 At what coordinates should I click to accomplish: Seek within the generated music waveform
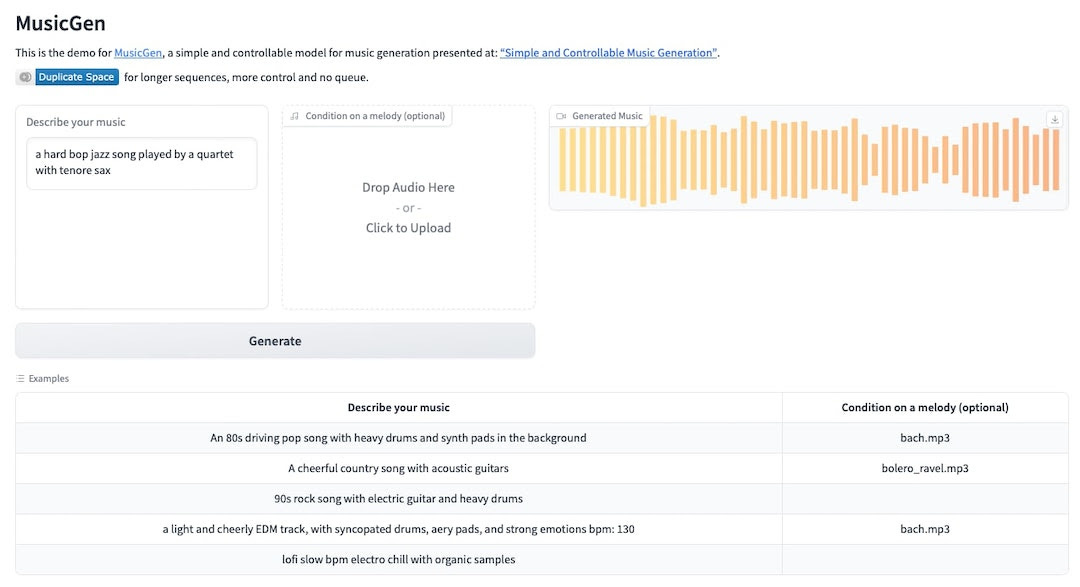809,160
